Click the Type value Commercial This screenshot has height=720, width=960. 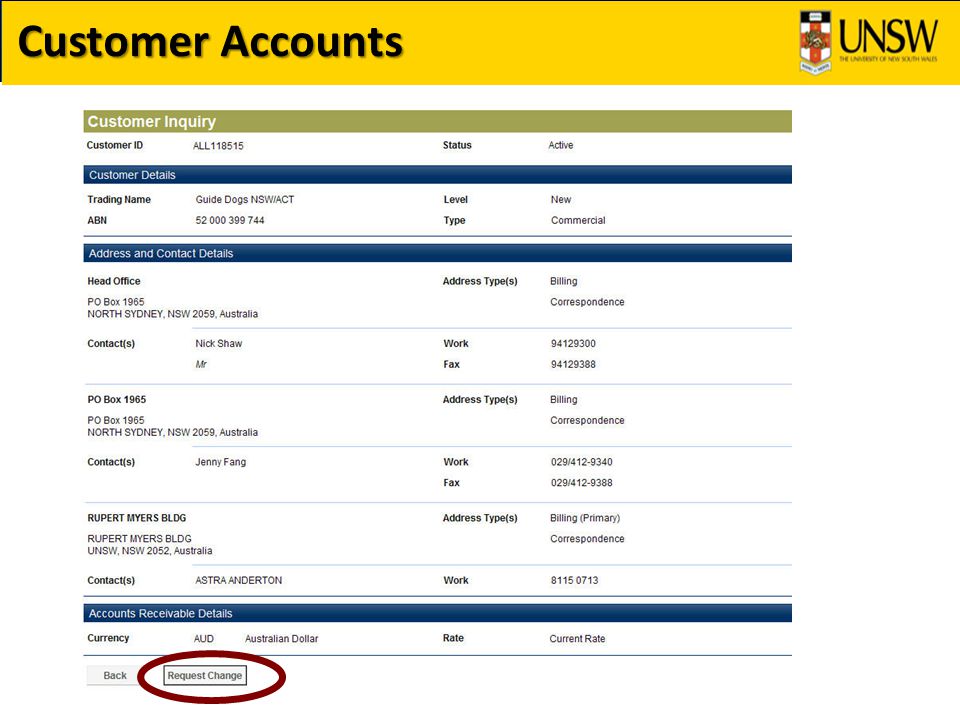[578, 220]
